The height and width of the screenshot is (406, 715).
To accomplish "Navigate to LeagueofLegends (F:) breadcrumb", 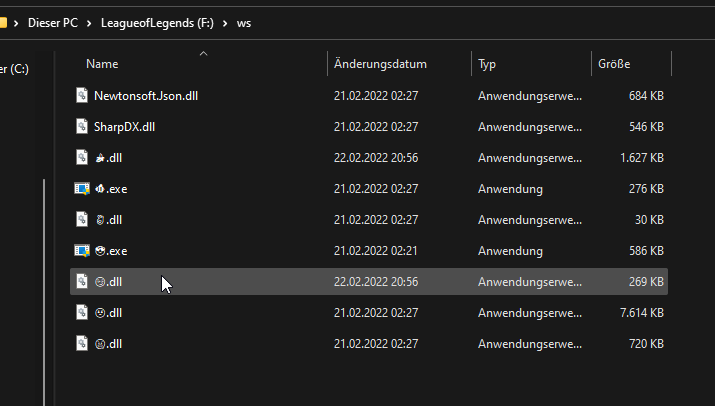I will click(157, 23).
